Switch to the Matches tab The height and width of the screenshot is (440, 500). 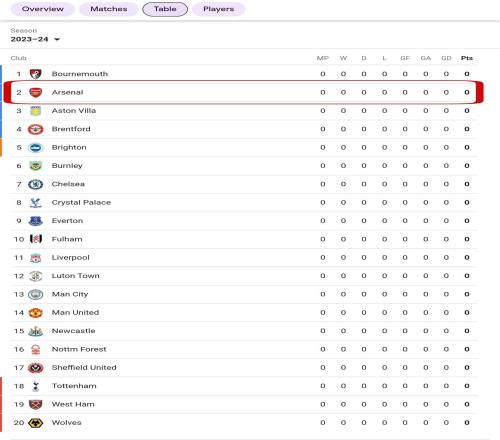pyautogui.click(x=109, y=9)
